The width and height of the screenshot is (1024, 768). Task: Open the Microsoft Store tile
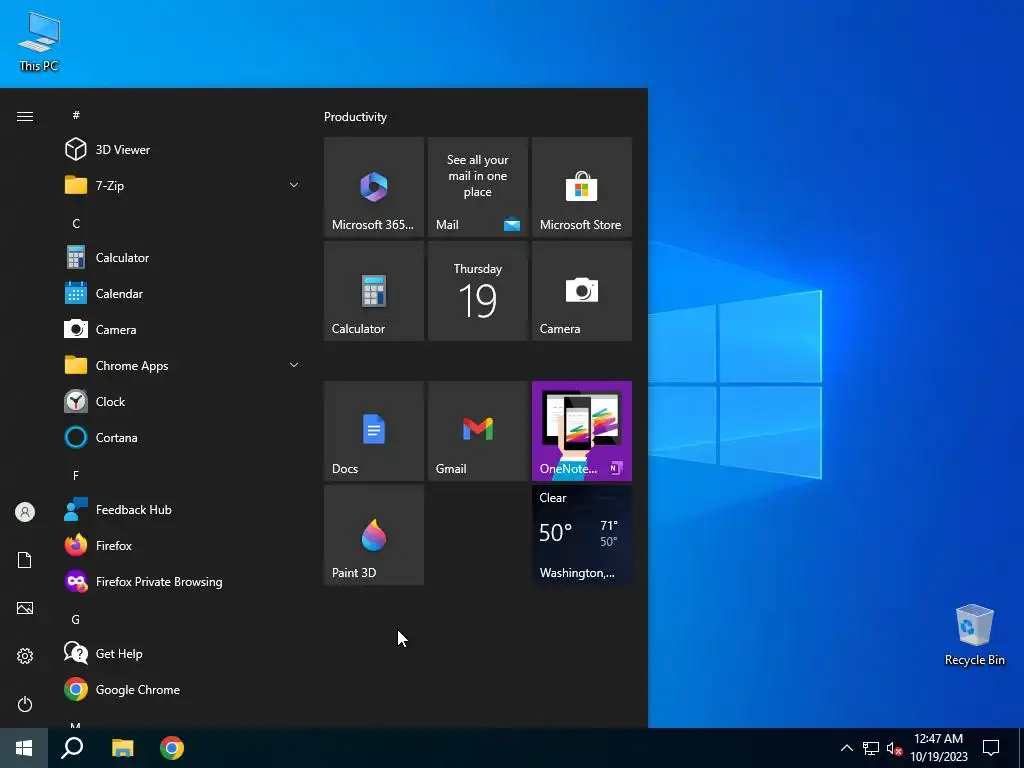[x=582, y=187]
